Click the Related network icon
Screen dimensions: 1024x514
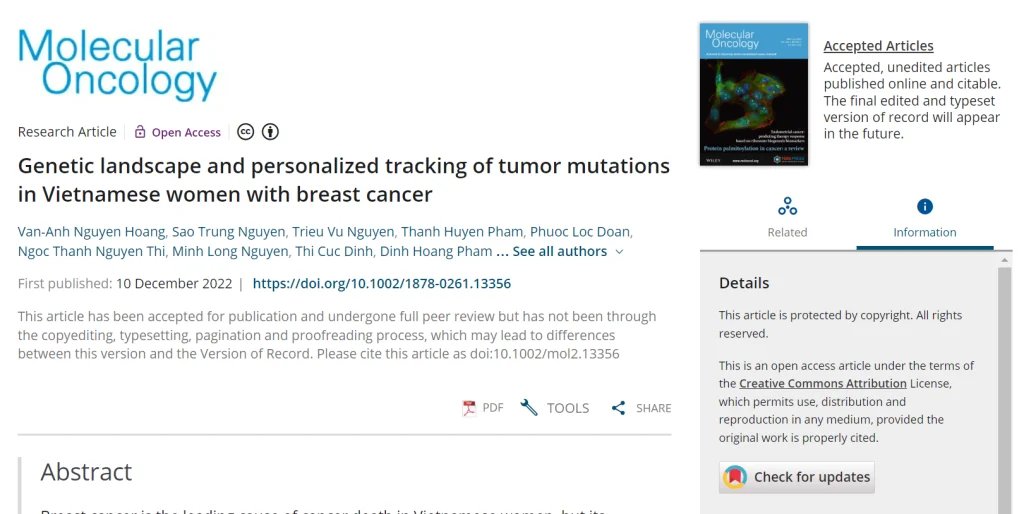pyautogui.click(x=787, y=207)
